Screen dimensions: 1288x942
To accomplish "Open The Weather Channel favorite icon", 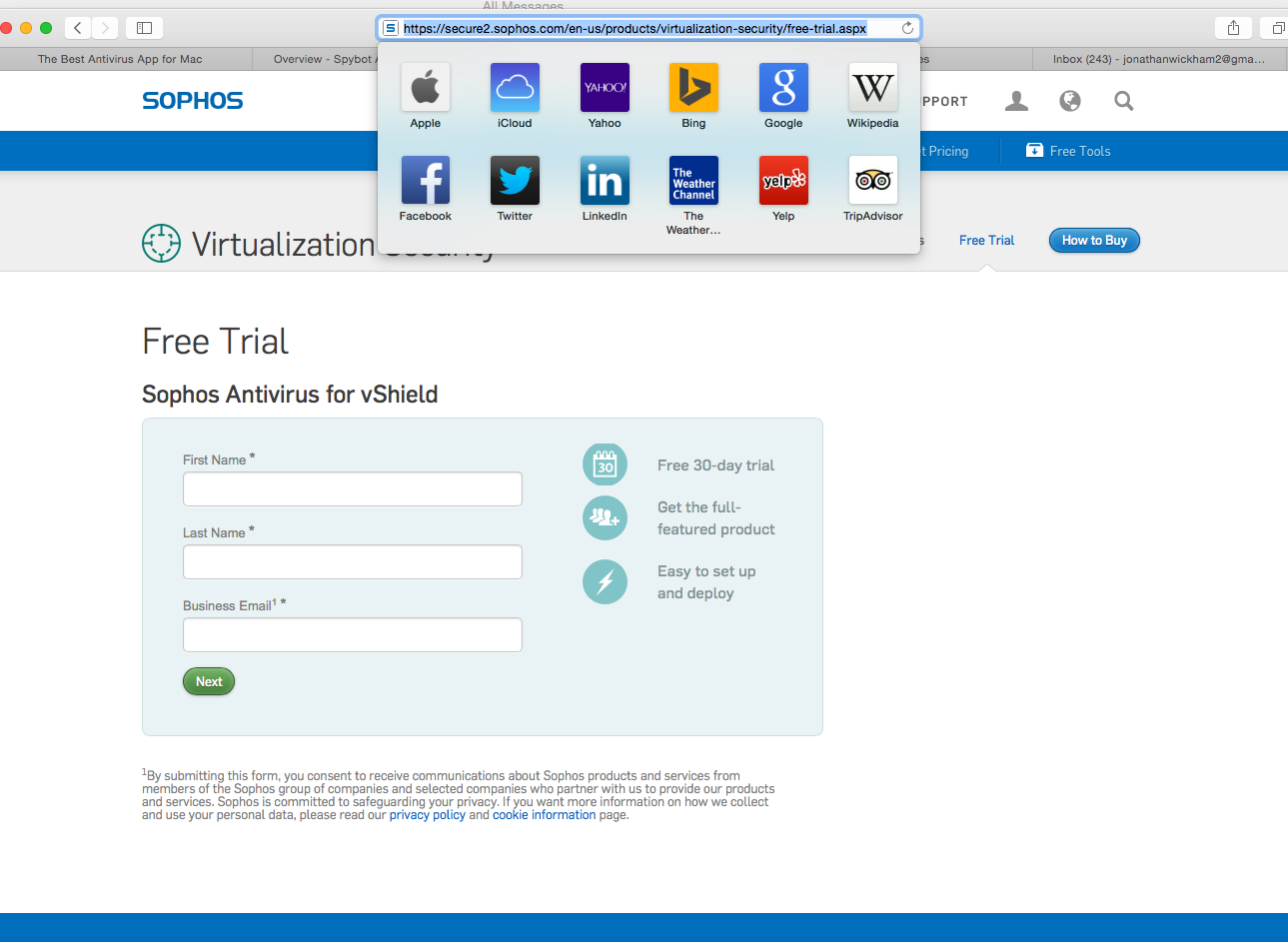I will tap(693, 180).
